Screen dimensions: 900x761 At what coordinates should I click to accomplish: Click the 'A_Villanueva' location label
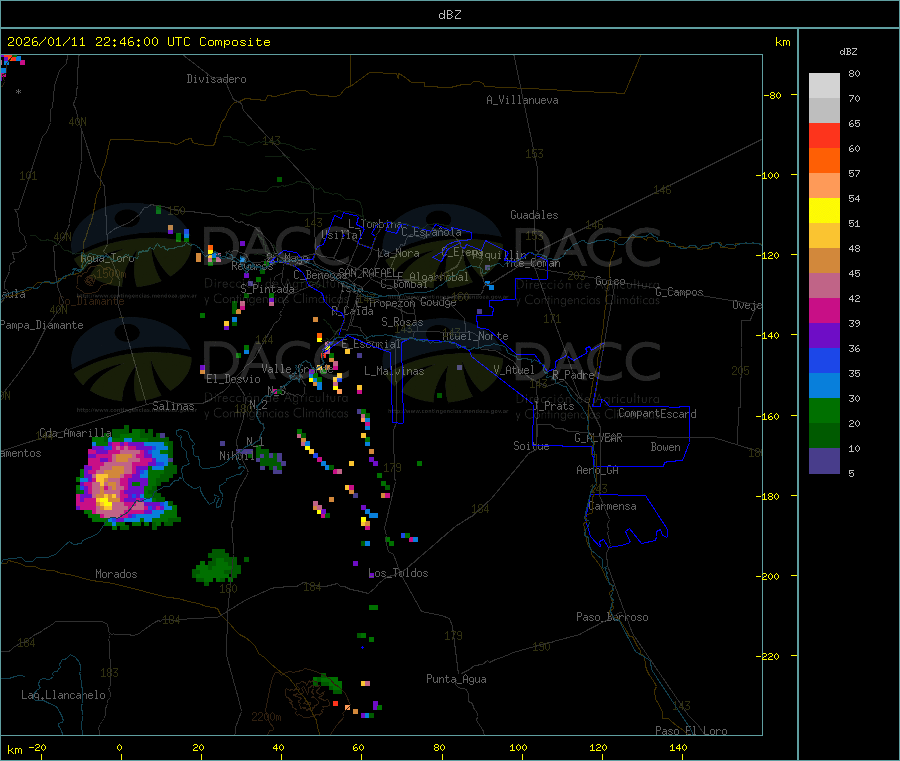coord(522,100)
